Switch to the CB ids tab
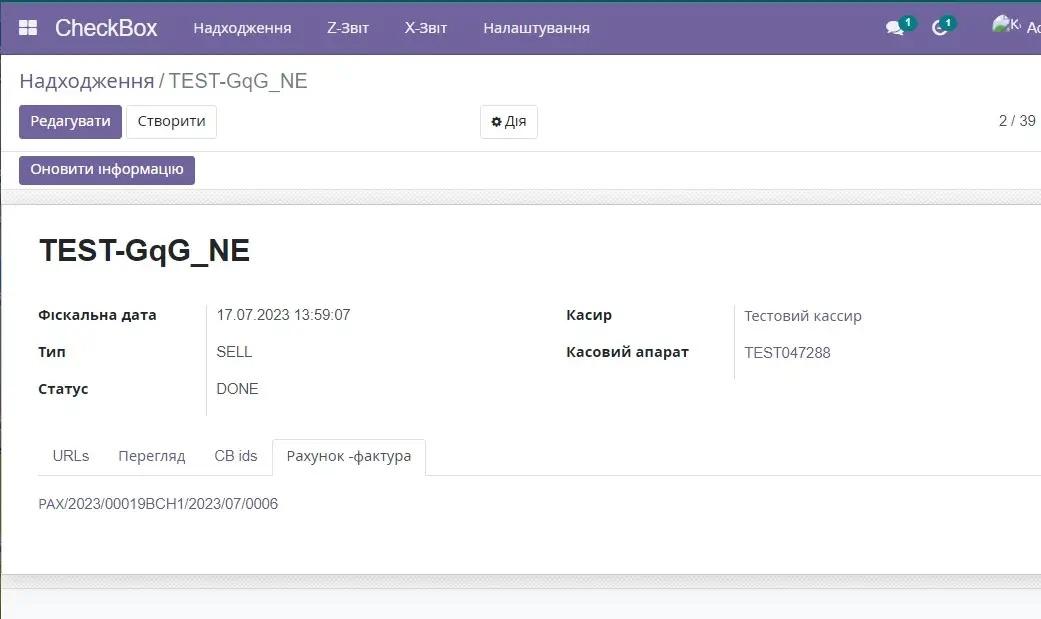 coord(236,456)
